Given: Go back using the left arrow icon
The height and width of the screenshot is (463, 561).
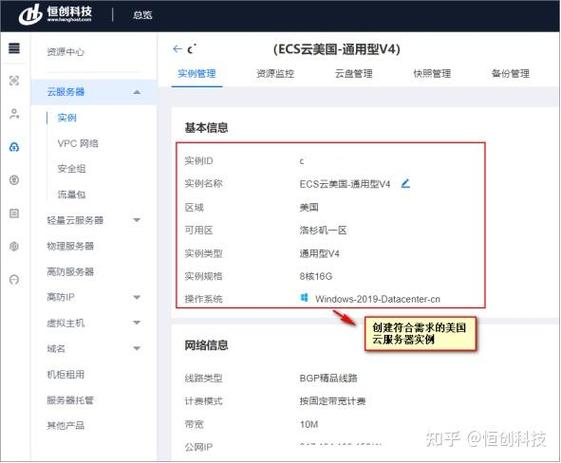Looking at the screenshot, I should point(177,49).
